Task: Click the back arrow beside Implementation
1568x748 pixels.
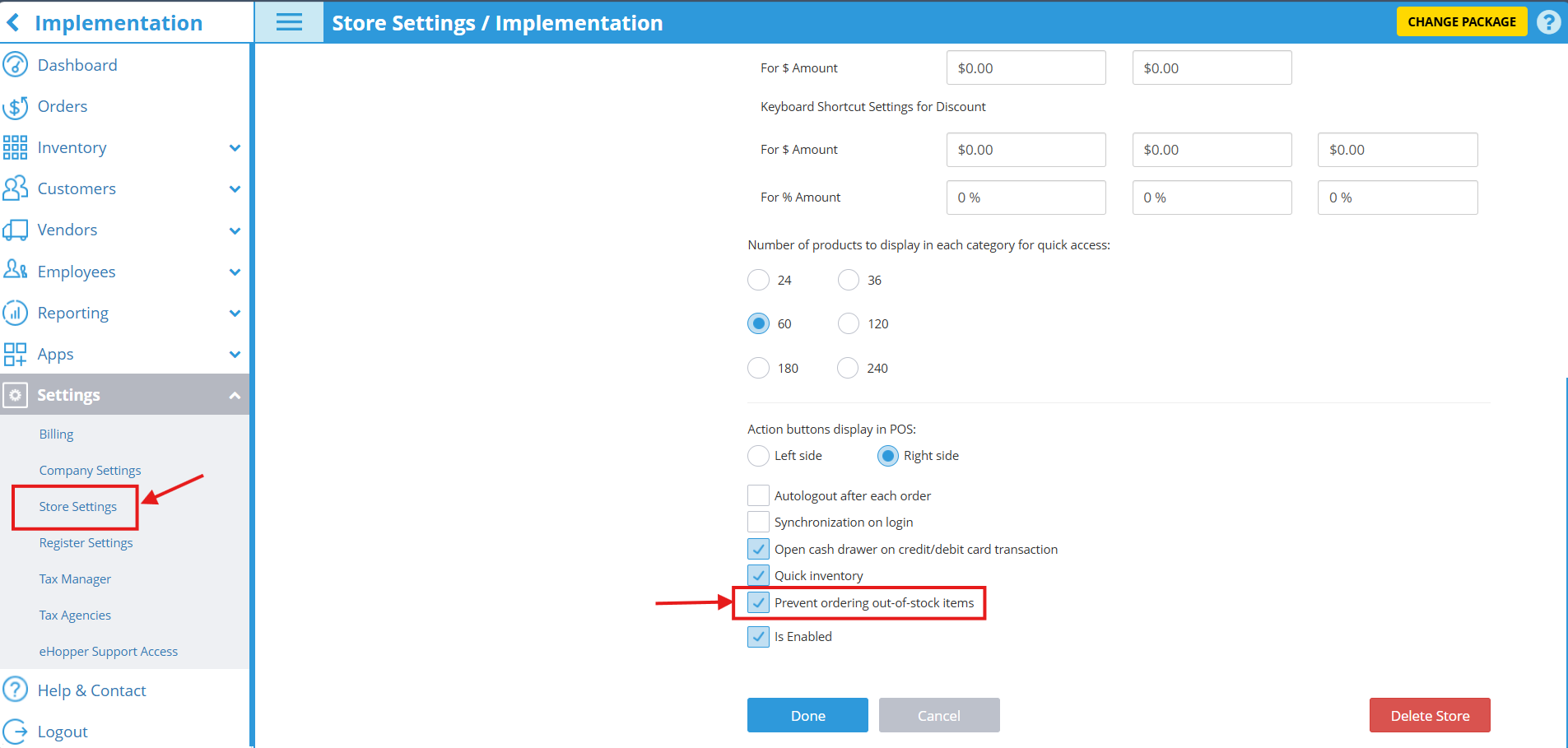Action: [x=14, y=23]
